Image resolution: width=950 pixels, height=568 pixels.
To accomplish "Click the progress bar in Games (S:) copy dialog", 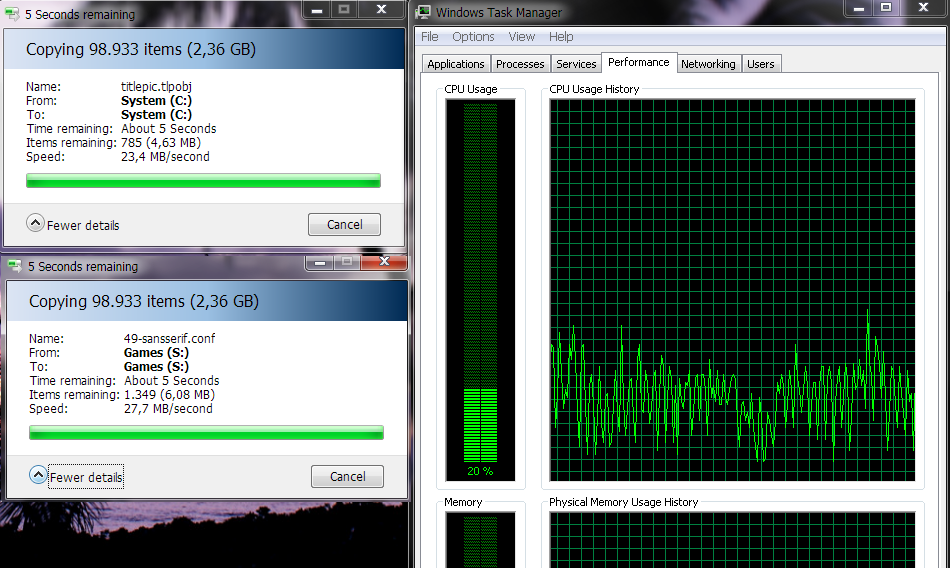I will tap(206, 432).
